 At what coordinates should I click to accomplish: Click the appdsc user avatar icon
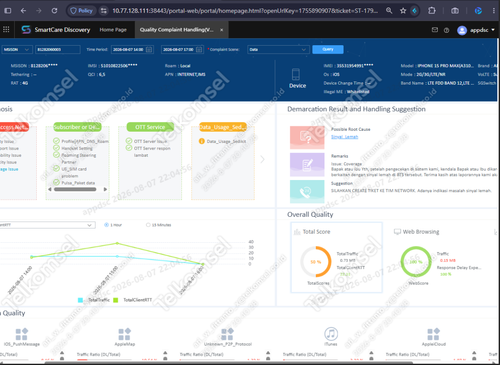pyautogui.click(x=462, y=30)
